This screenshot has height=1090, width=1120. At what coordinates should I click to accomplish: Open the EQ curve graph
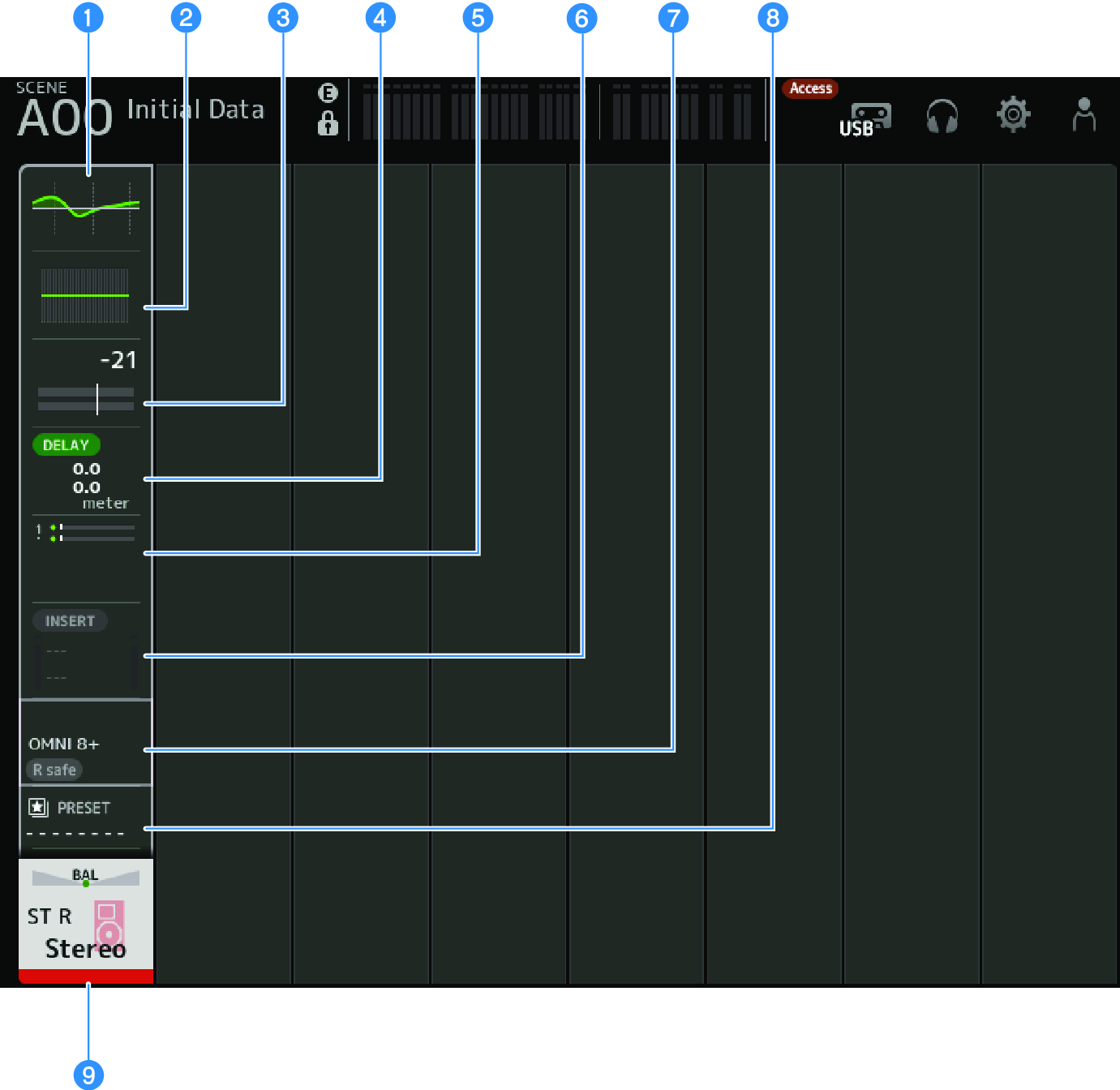86,208
